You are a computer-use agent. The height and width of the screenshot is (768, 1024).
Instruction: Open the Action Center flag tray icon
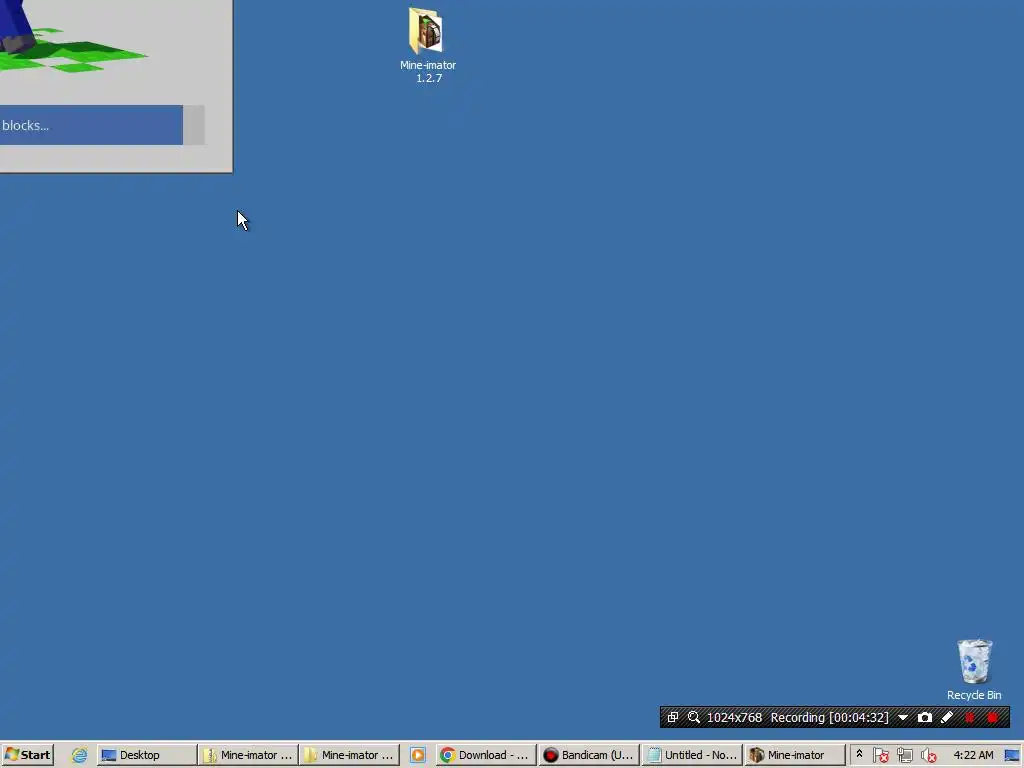click(880, 756)
